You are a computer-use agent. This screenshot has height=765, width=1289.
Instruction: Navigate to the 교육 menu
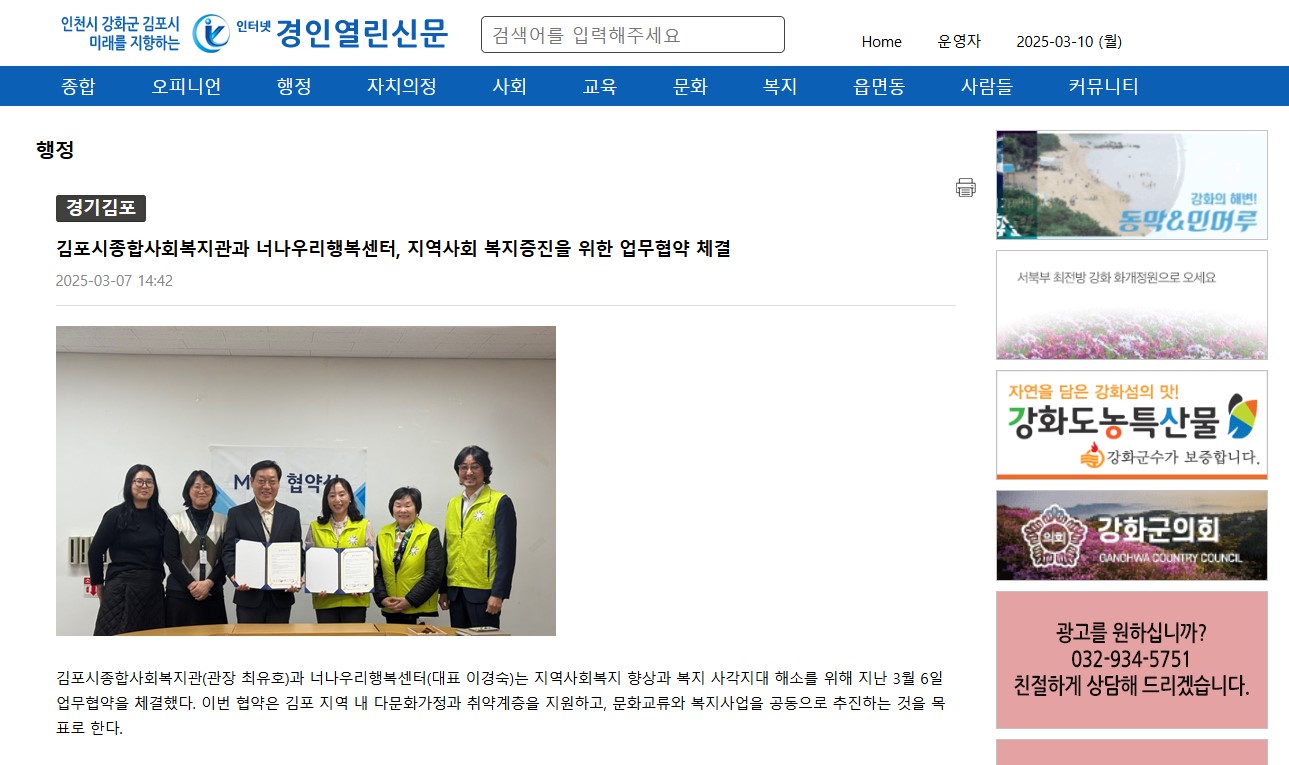[x=599, y=86]
